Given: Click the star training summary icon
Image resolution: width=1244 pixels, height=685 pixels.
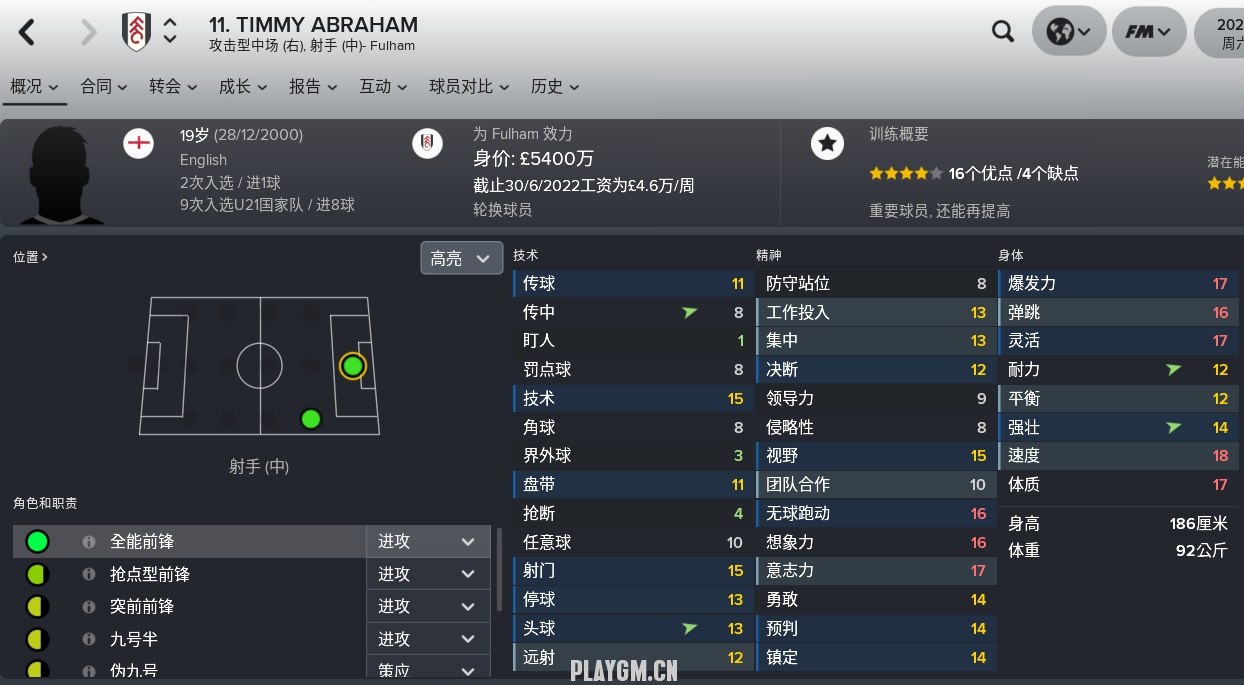Looking at the screenshot, I should point(827,144).
